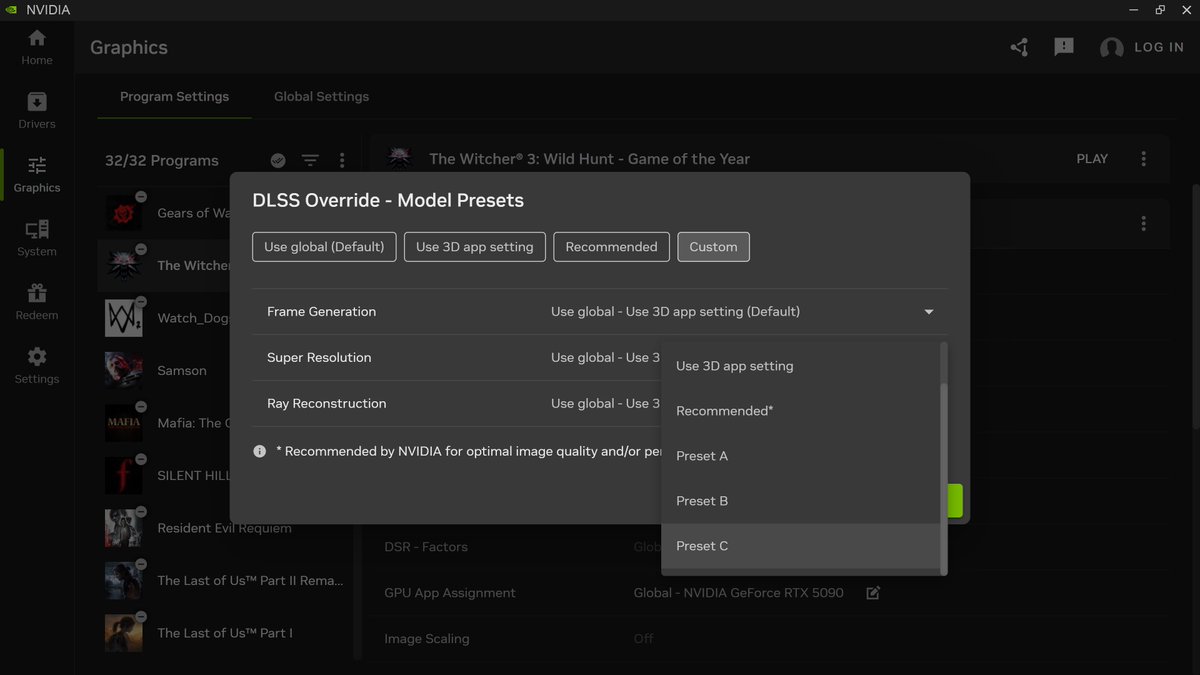
Task: Open the Home section in the sidebar
Action: [37, 47]
